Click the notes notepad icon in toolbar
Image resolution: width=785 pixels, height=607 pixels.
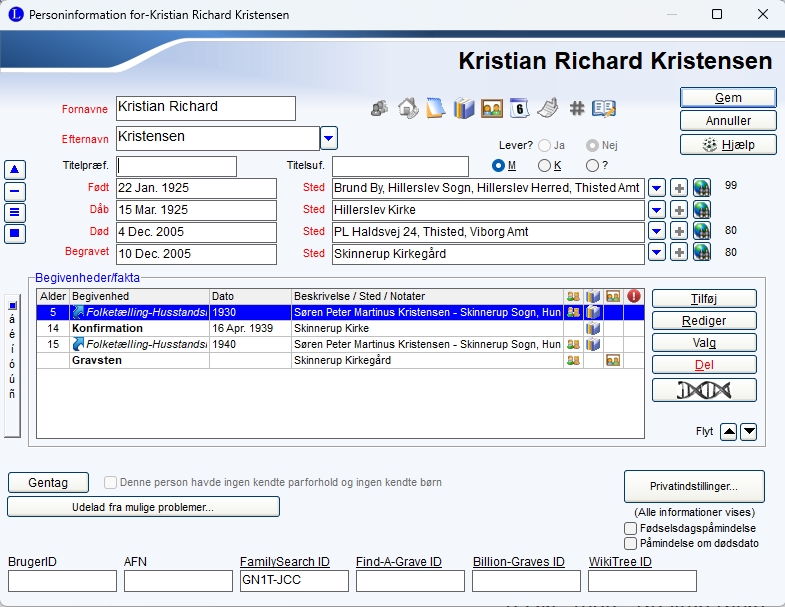click(x=435, y=108)
